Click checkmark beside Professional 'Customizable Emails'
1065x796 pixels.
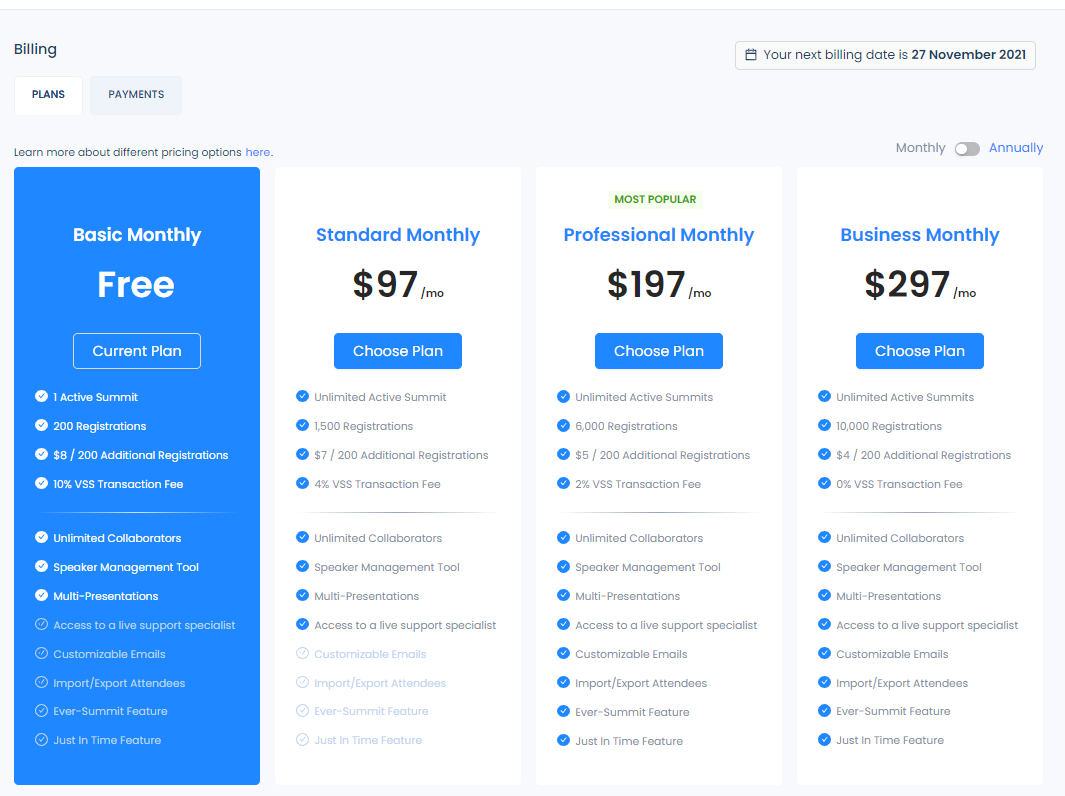(563, 653)
